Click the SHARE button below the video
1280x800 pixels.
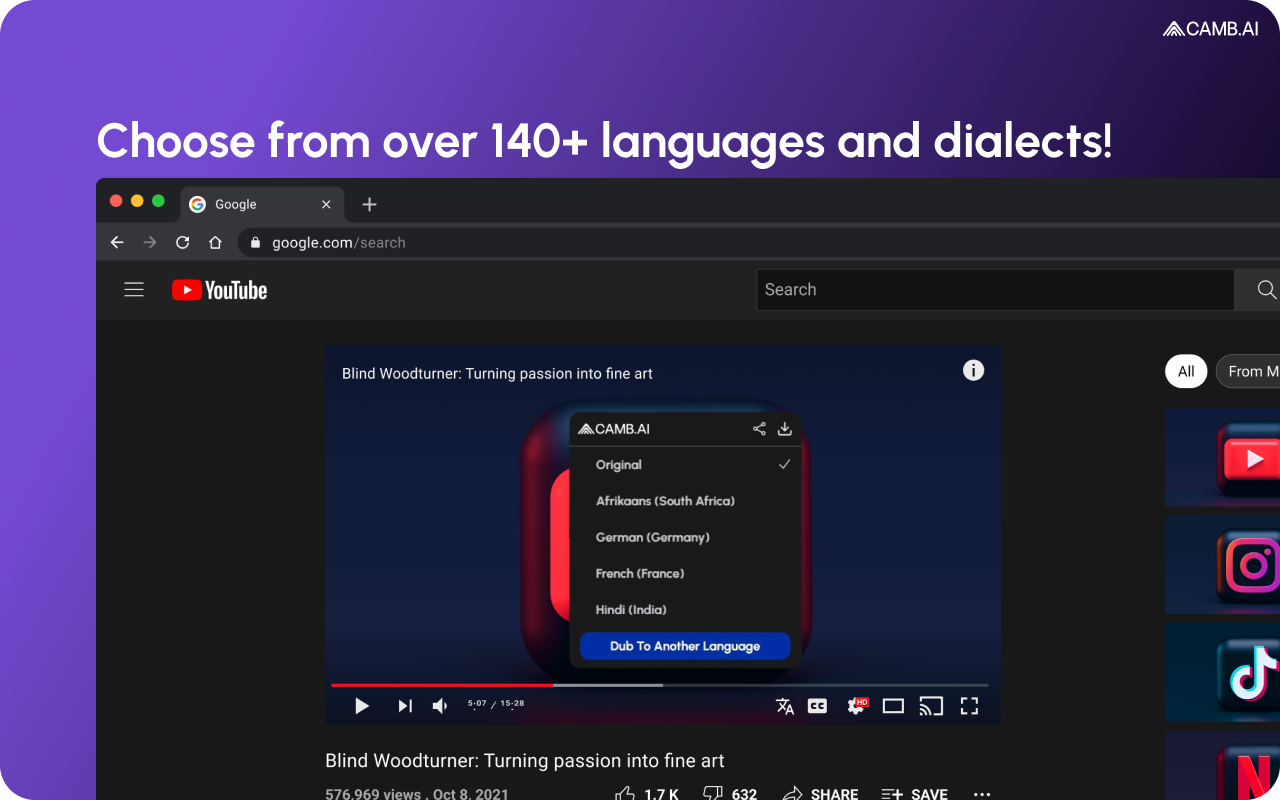click(x=820, y=793)
